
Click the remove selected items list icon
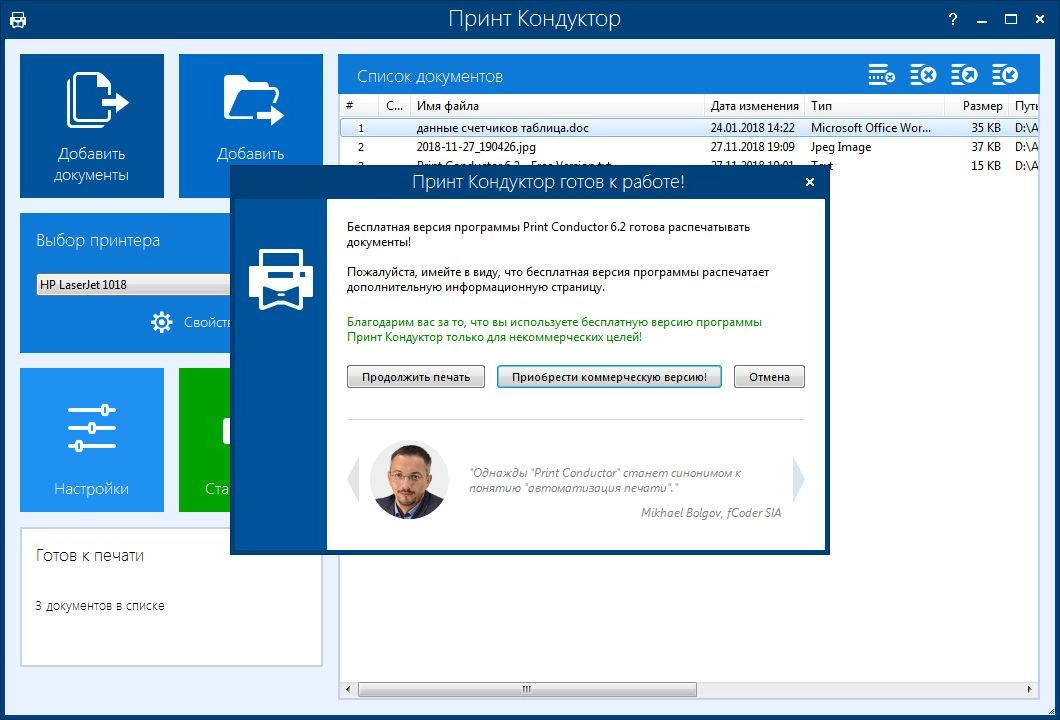pos(882,75)
